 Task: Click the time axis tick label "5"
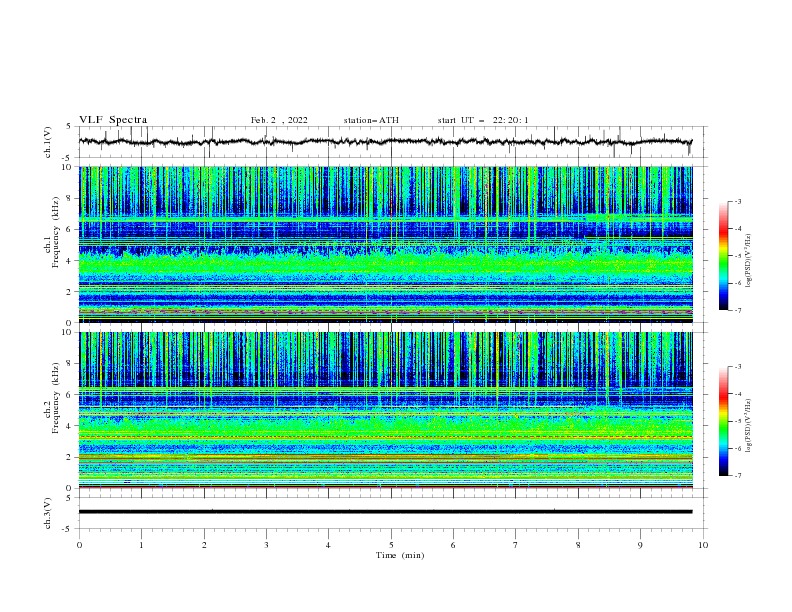pos(391,545)
